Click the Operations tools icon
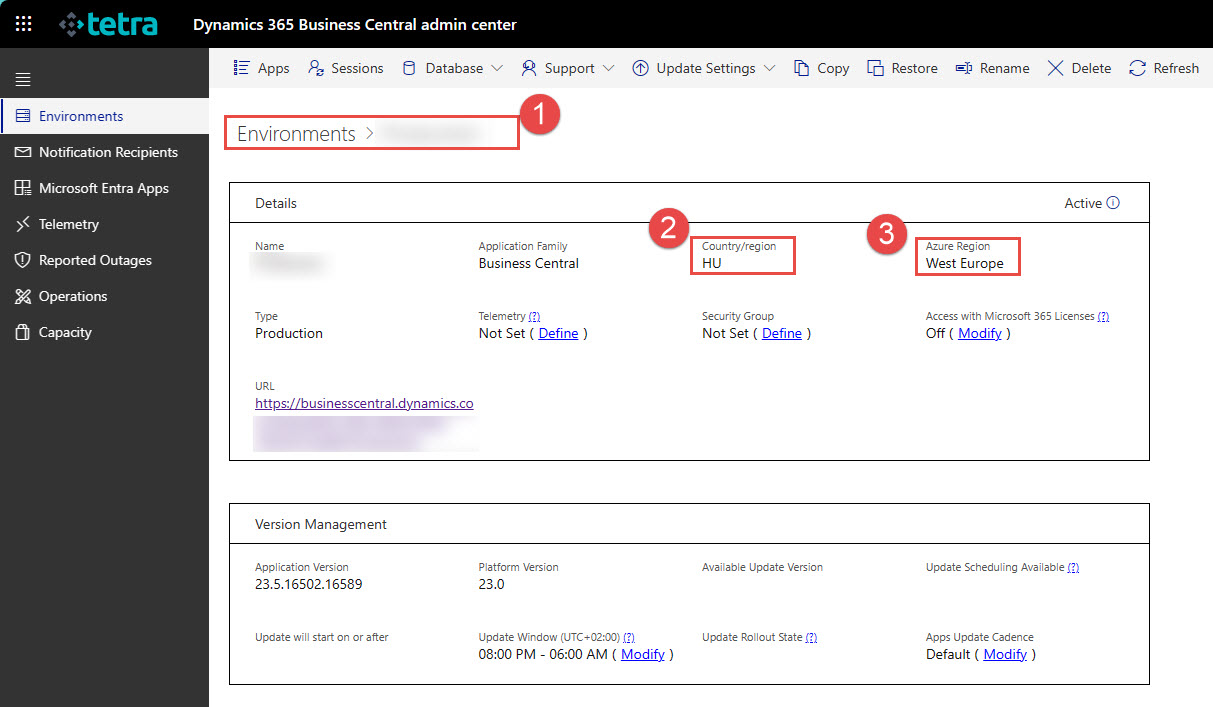 (23, 296)
